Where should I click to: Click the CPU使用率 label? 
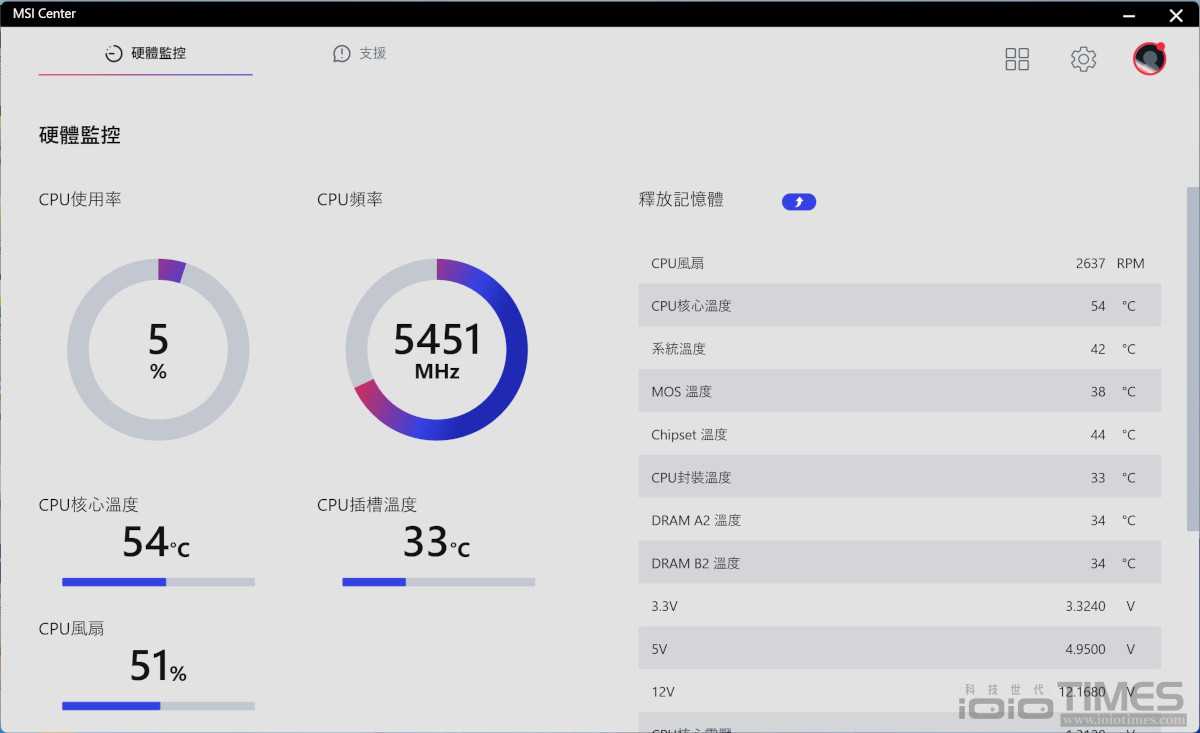point(80,200)
